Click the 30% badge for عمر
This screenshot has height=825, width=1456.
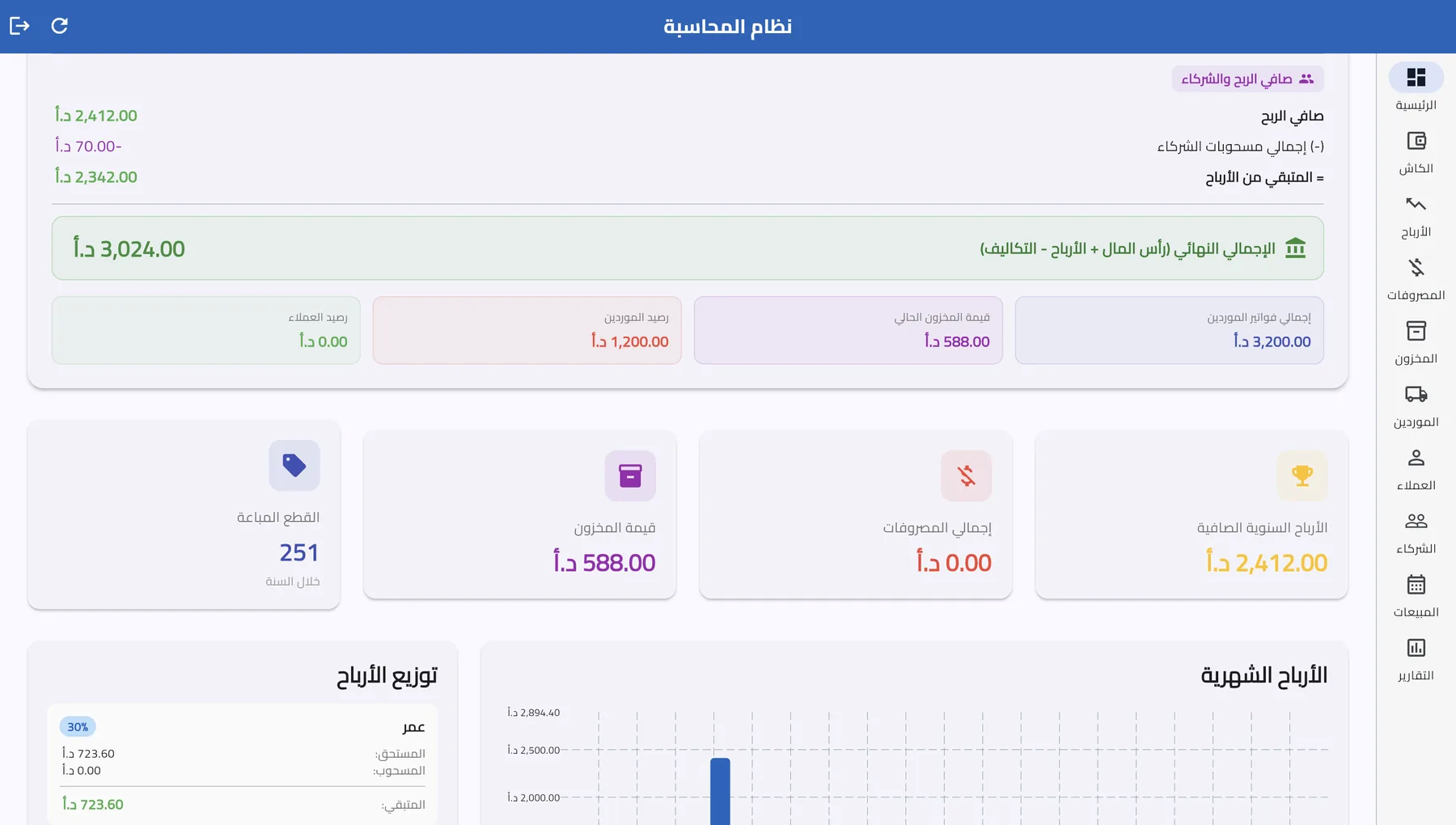[x=78, y=727]
